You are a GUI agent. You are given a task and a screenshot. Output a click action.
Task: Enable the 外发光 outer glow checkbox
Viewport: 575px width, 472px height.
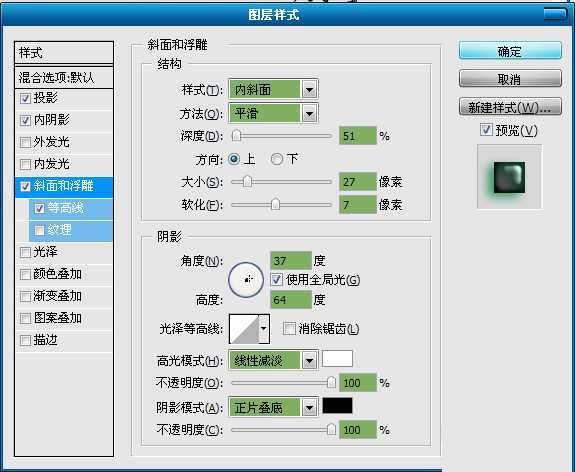tap(25, 142)
